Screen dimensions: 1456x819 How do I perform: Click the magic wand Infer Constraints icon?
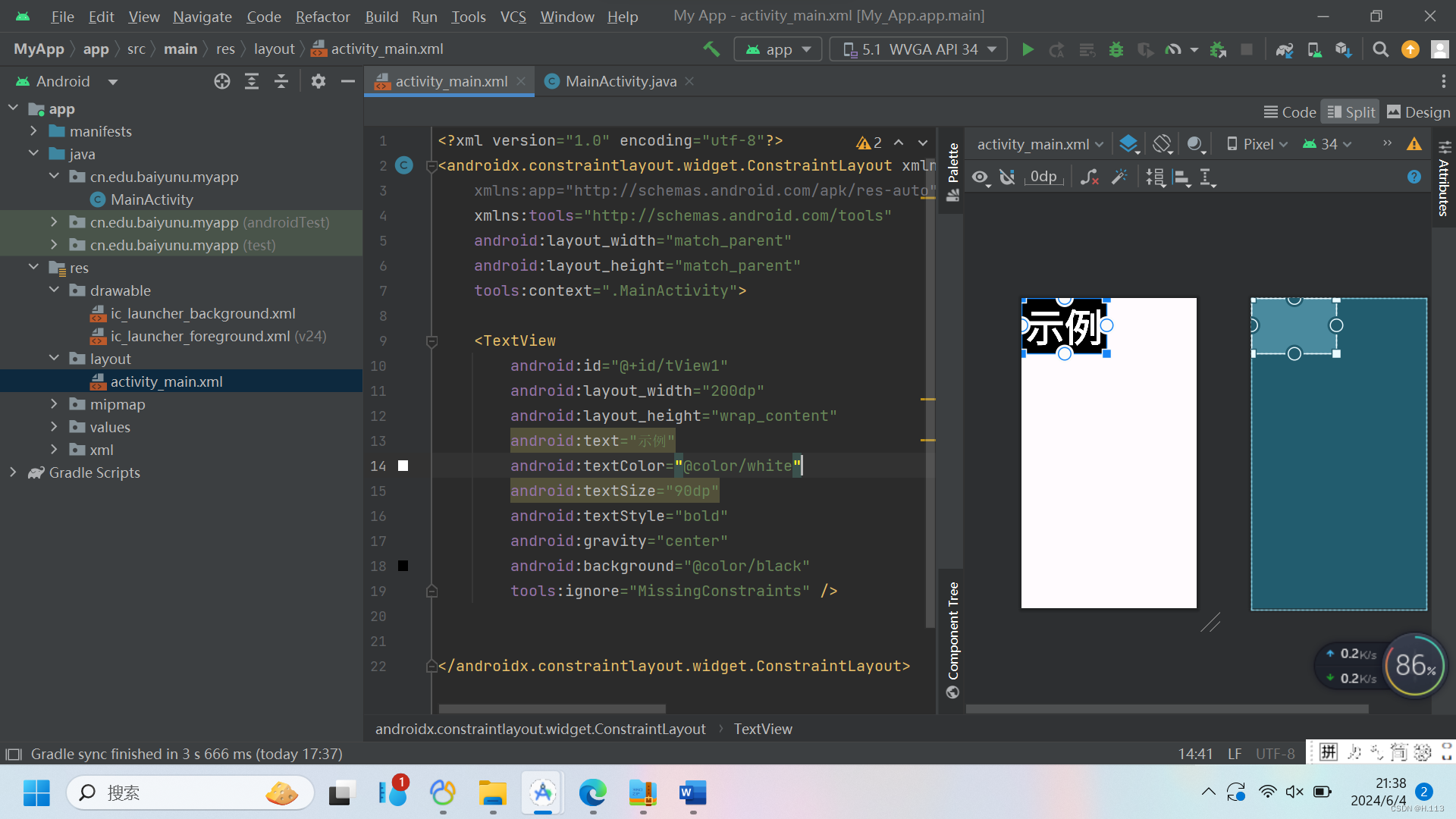(1119, 177)
